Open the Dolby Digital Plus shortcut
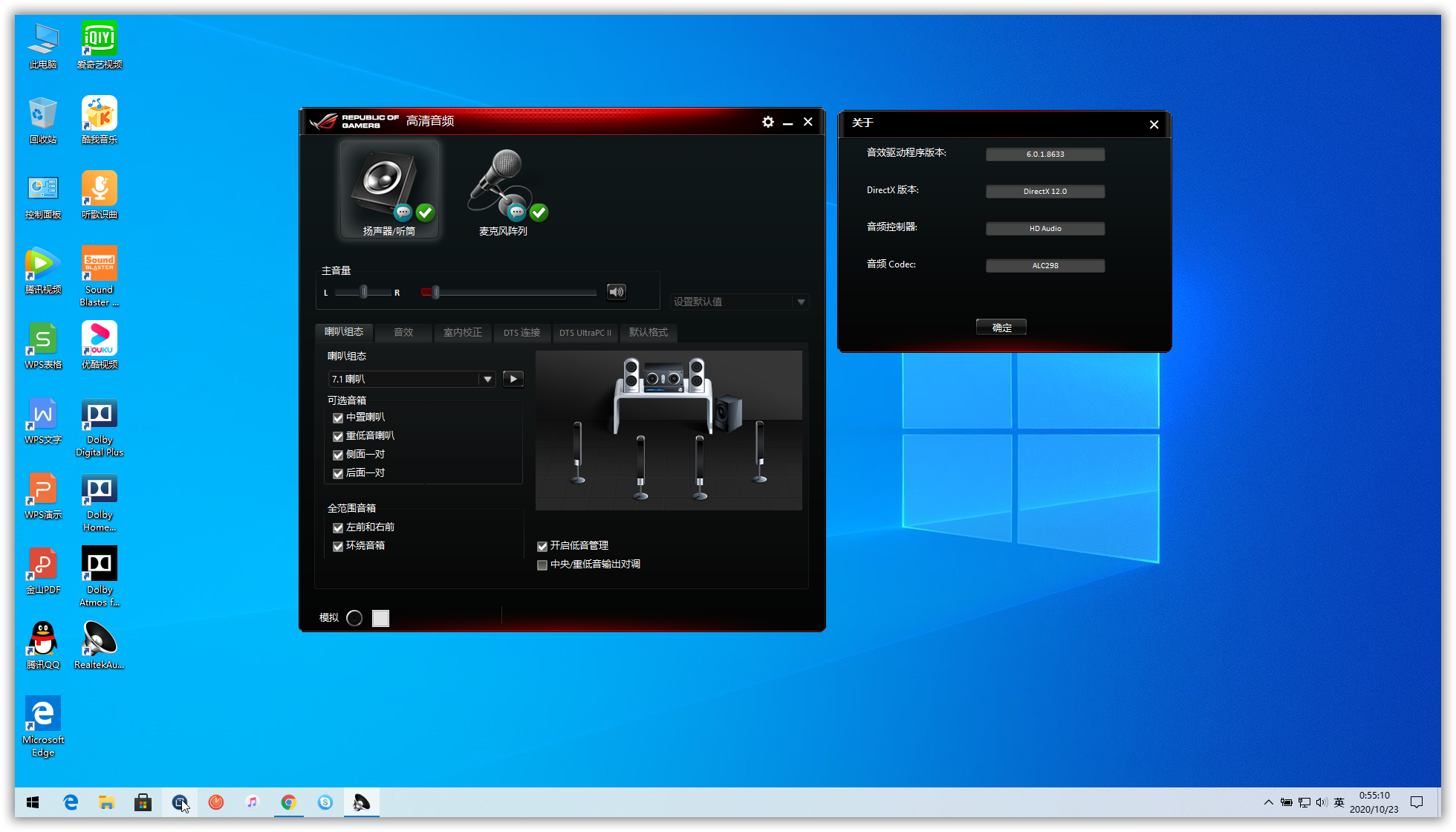This screenshot has width=1456, height=832. (100, 426)
